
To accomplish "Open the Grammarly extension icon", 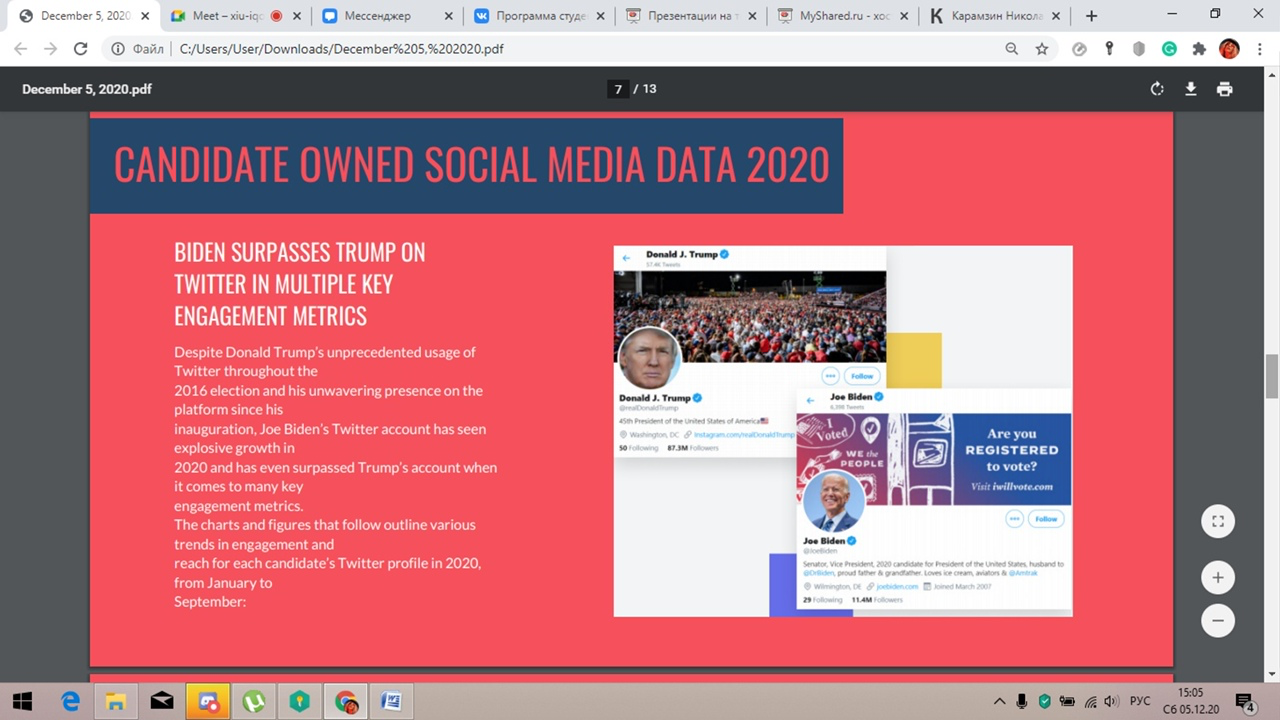I will pos(1169,48).
